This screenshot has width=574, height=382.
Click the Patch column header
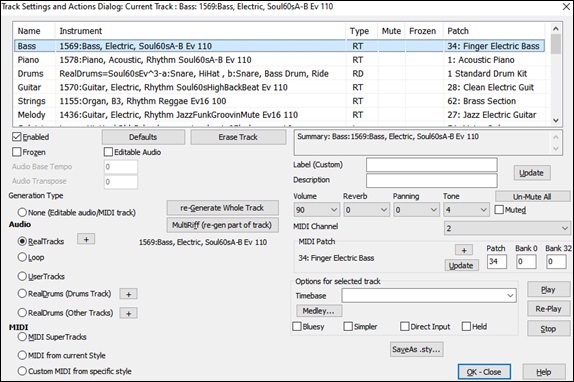494,31
